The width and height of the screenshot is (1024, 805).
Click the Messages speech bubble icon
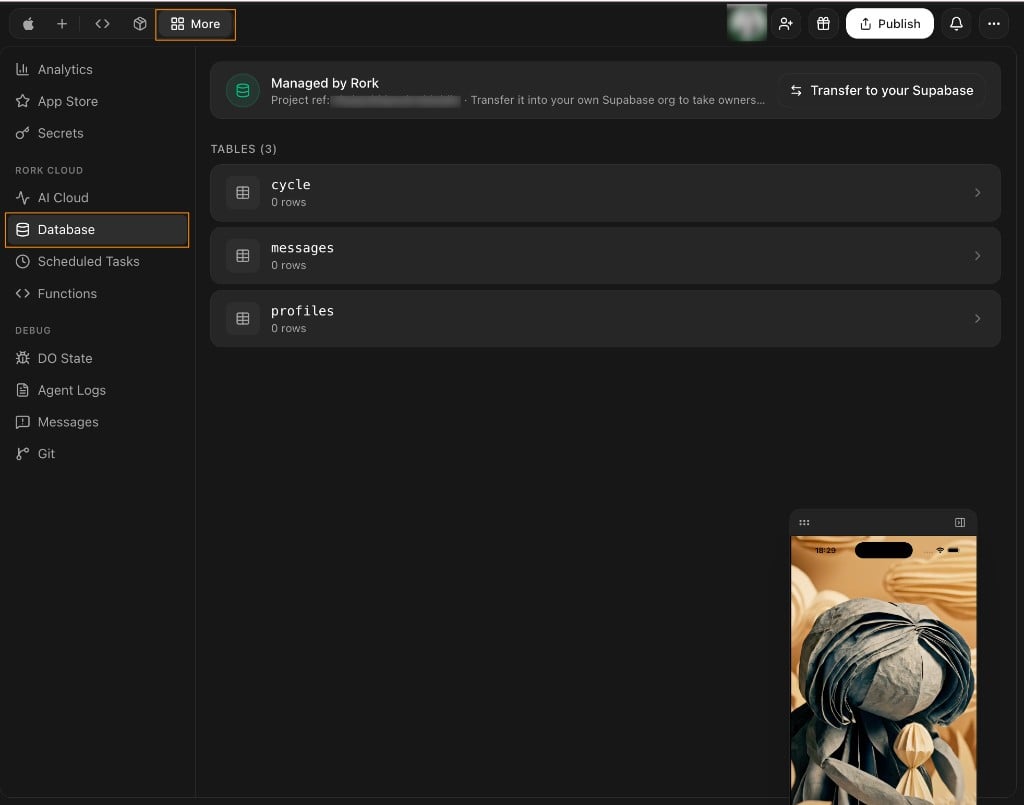click(22, 422)
